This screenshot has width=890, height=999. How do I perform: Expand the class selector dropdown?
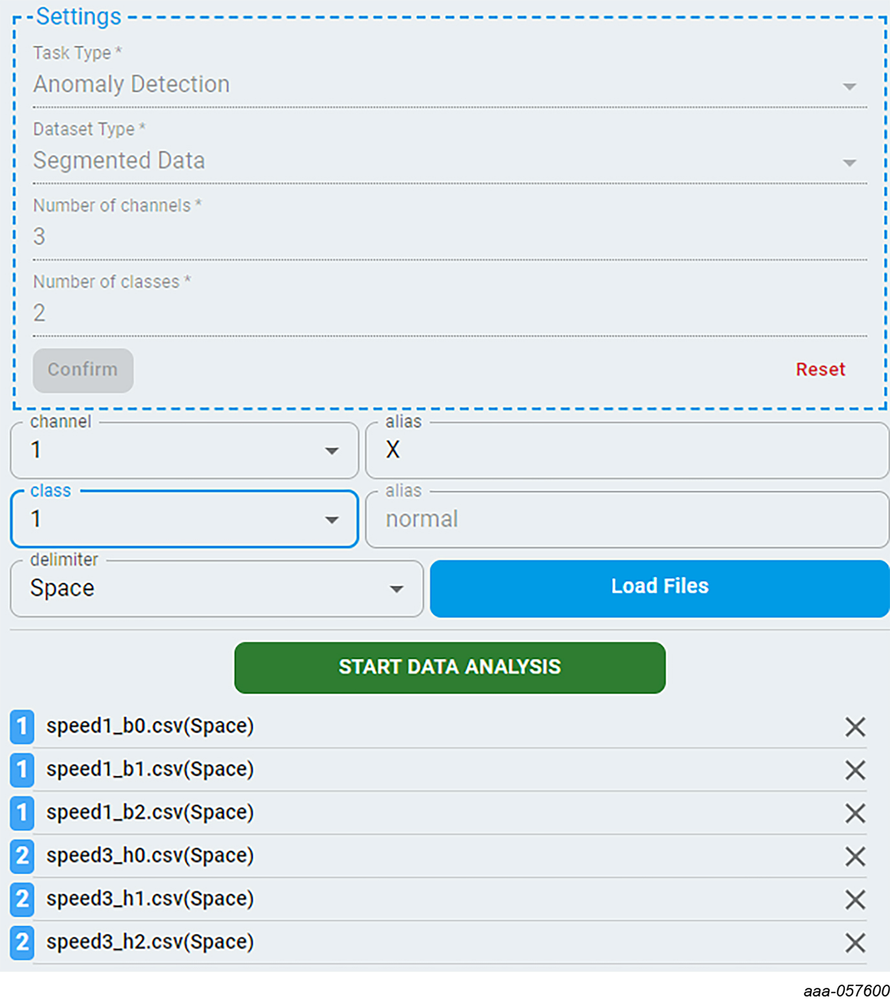[332, 520]
